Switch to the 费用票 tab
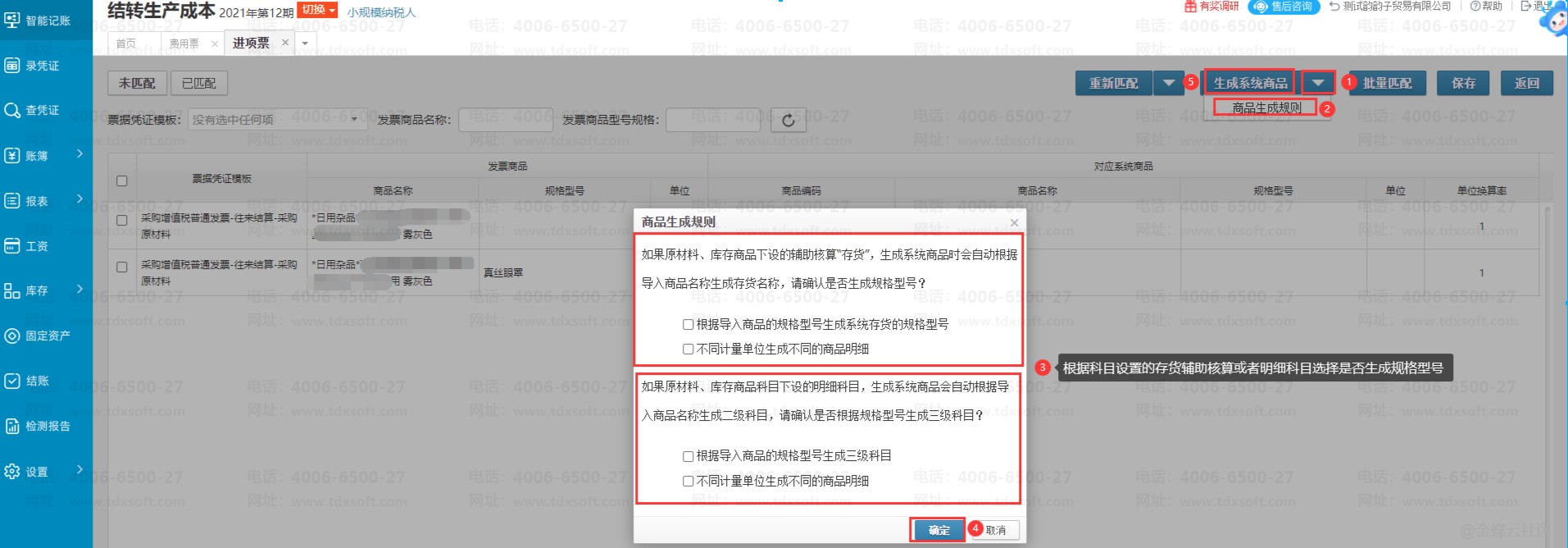The width and height of the screenshot is (1568, 548). click(x=184, y=43)
